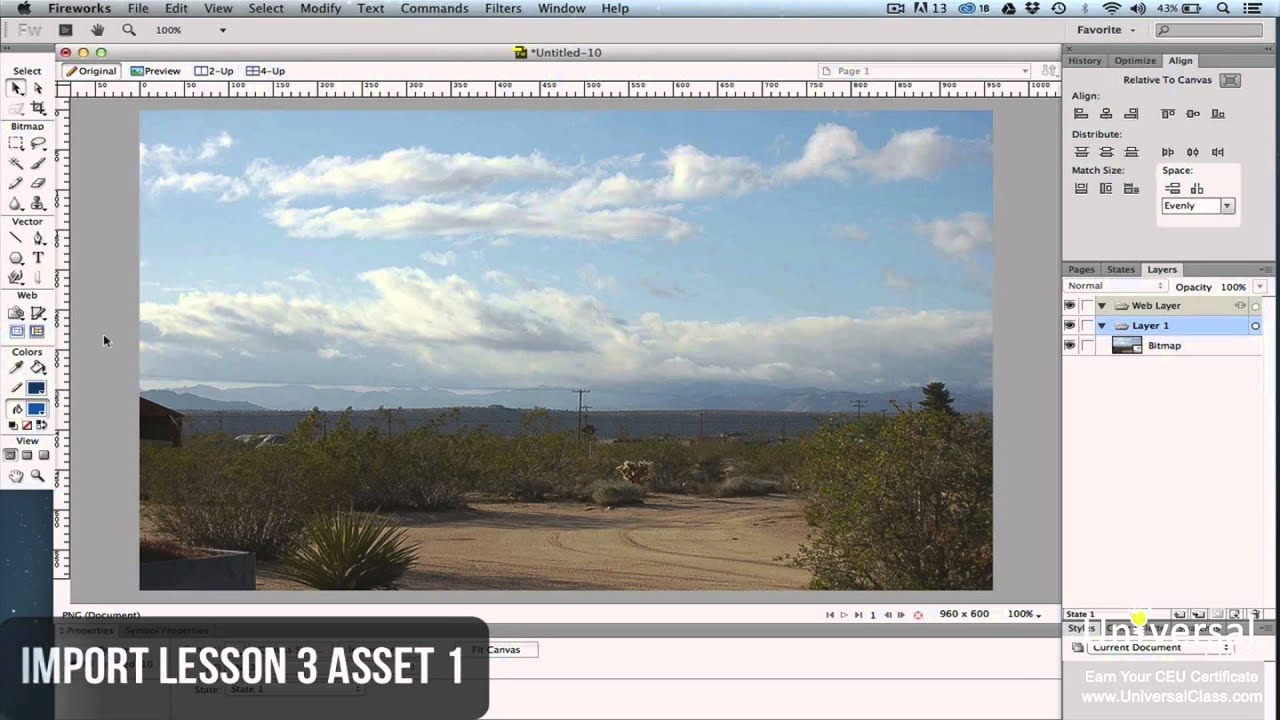Select the Freeform tool
This screenshot has width=1280, height=720.
[16, 278]
